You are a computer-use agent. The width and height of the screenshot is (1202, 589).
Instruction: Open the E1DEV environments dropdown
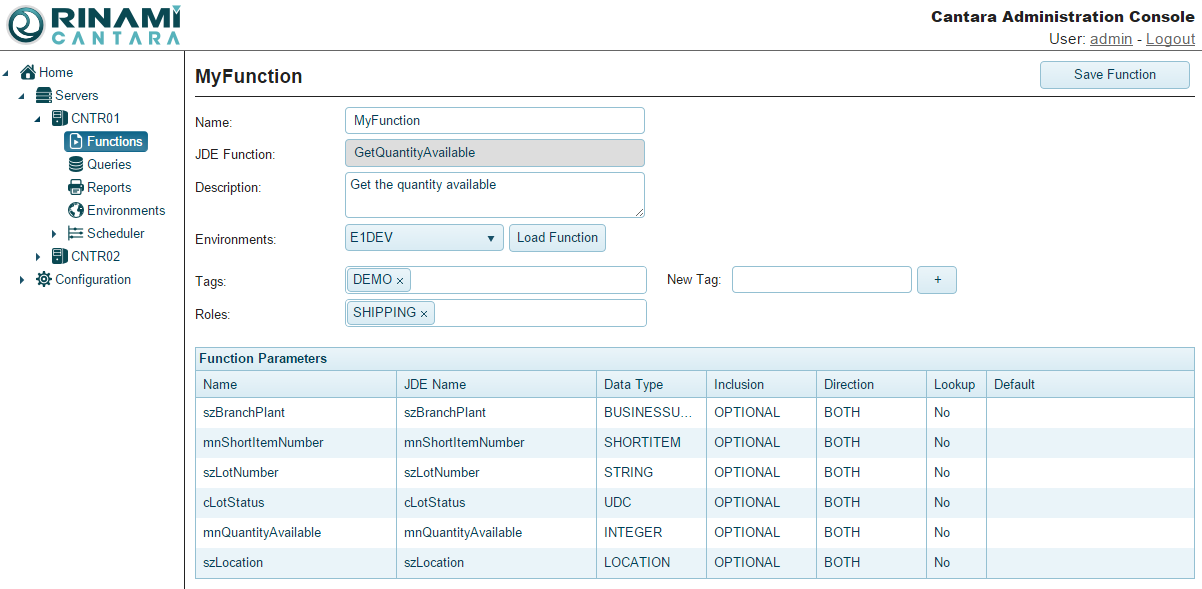tap(423, 238)
